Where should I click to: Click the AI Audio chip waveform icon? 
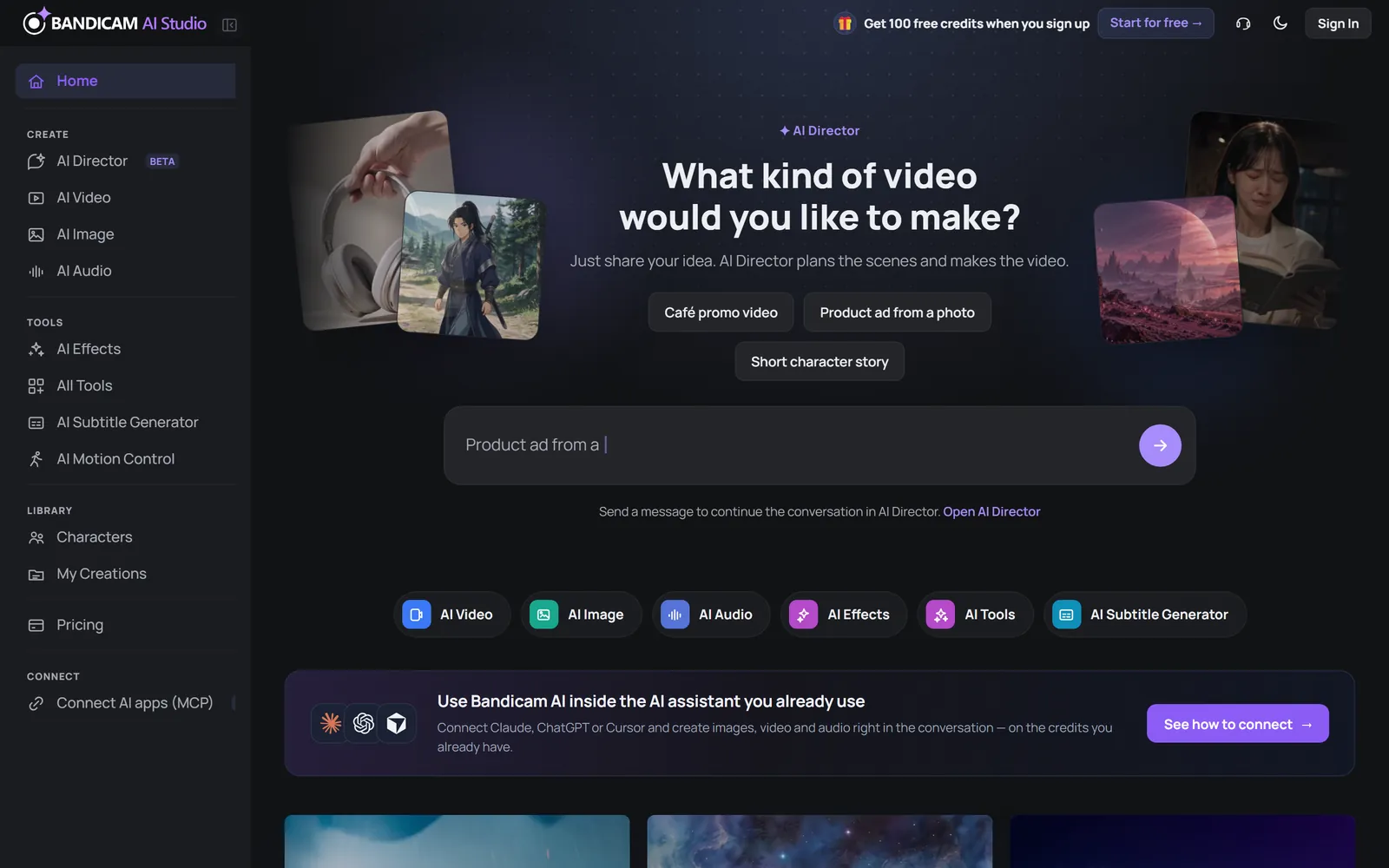(x=675, y=615)
